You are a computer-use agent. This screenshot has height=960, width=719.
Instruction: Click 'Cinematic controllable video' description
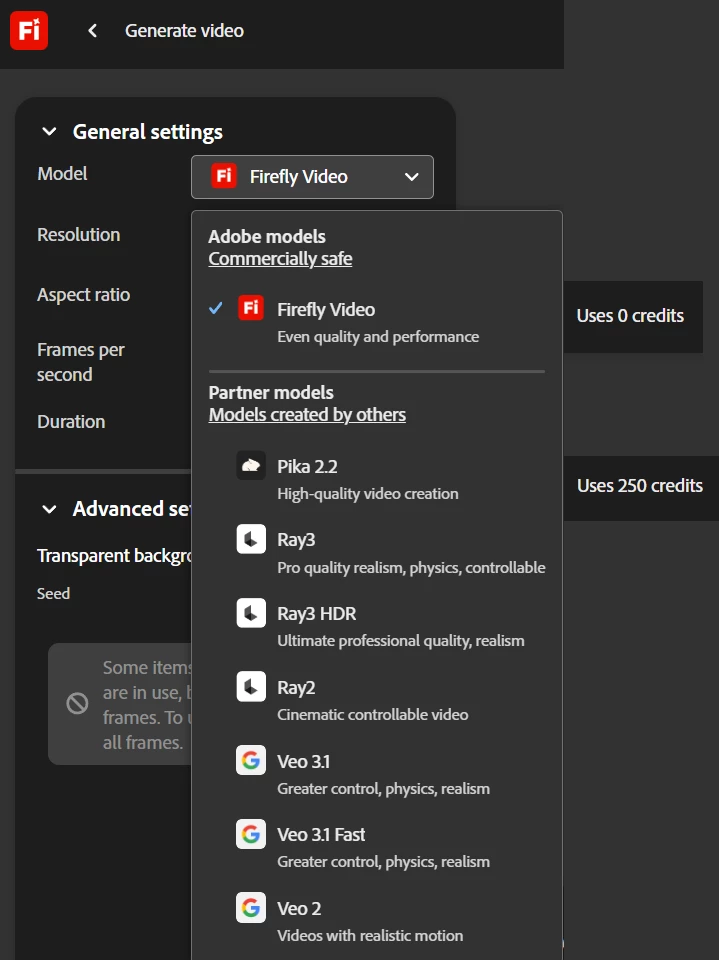pos(372,714)
